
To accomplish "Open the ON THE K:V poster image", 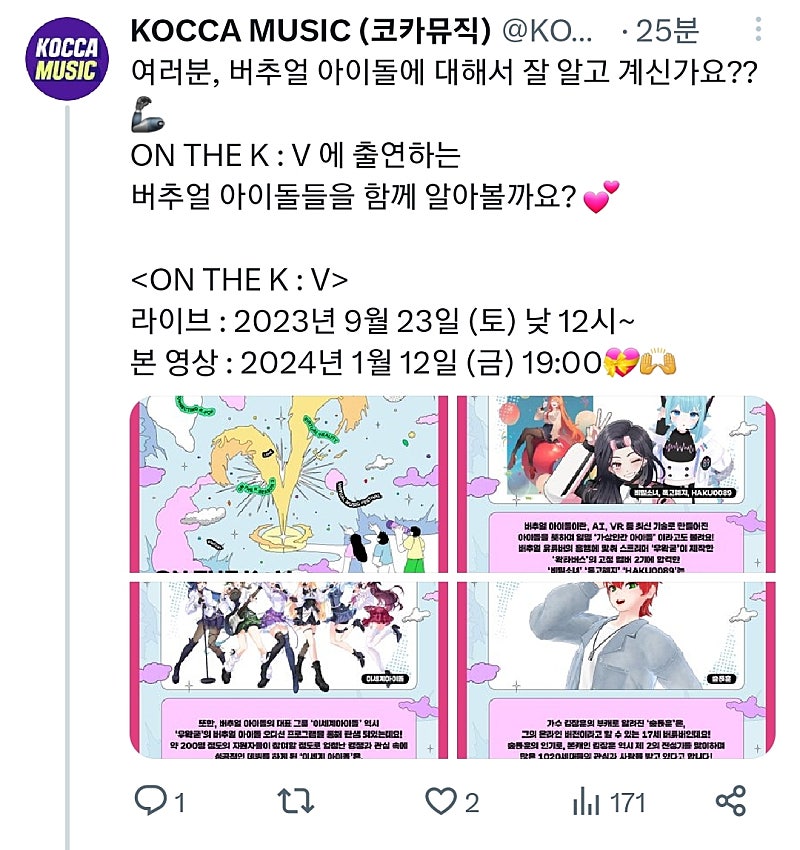I will tap(289, 484).
